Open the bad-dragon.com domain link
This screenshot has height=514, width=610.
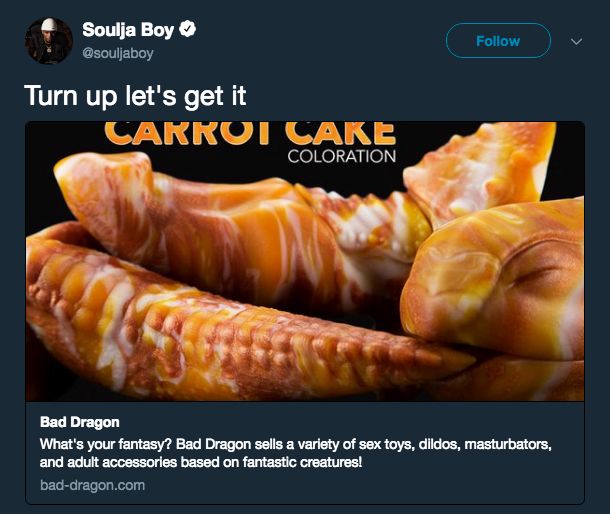coord(93,485)
